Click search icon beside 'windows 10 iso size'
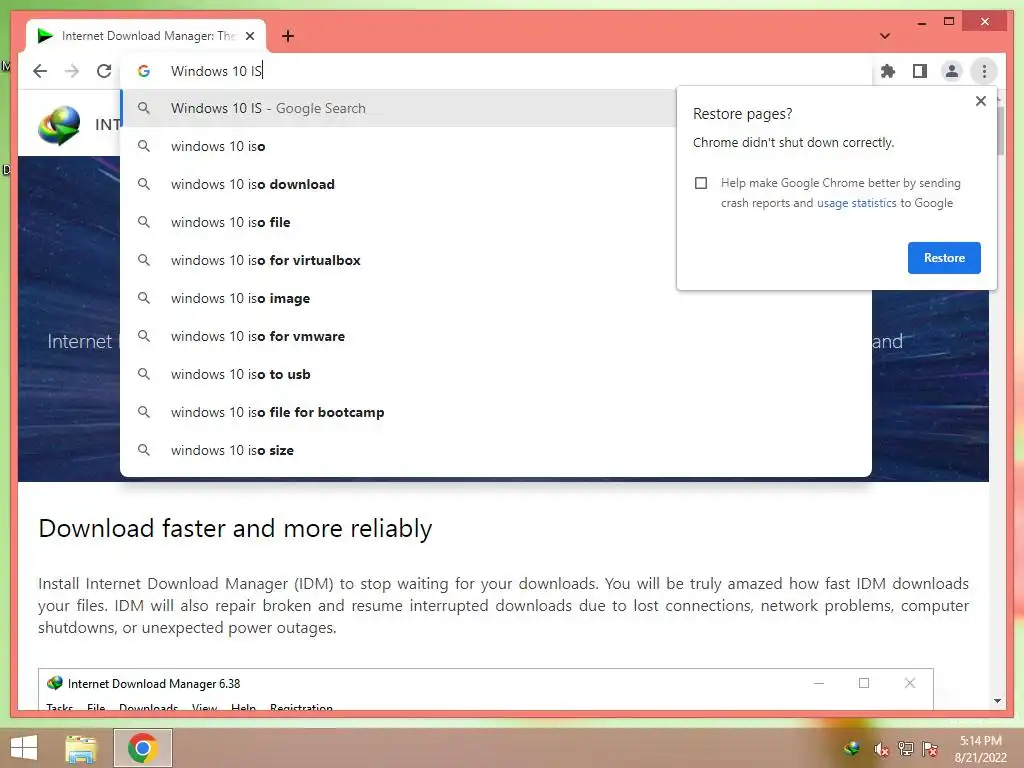Image resolution: width=1024 pixels, height=768 pixels. [144, 450]
